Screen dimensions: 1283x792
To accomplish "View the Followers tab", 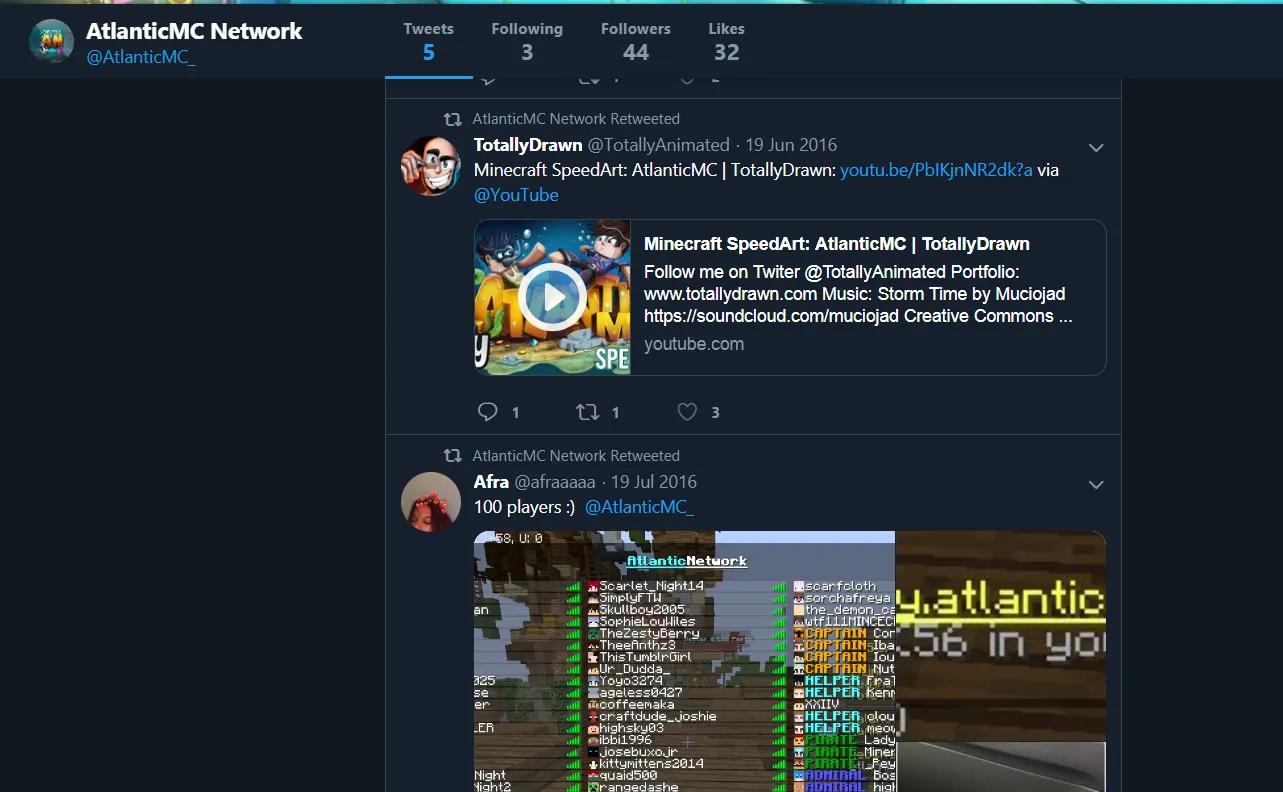I will (x=636, y=41).
